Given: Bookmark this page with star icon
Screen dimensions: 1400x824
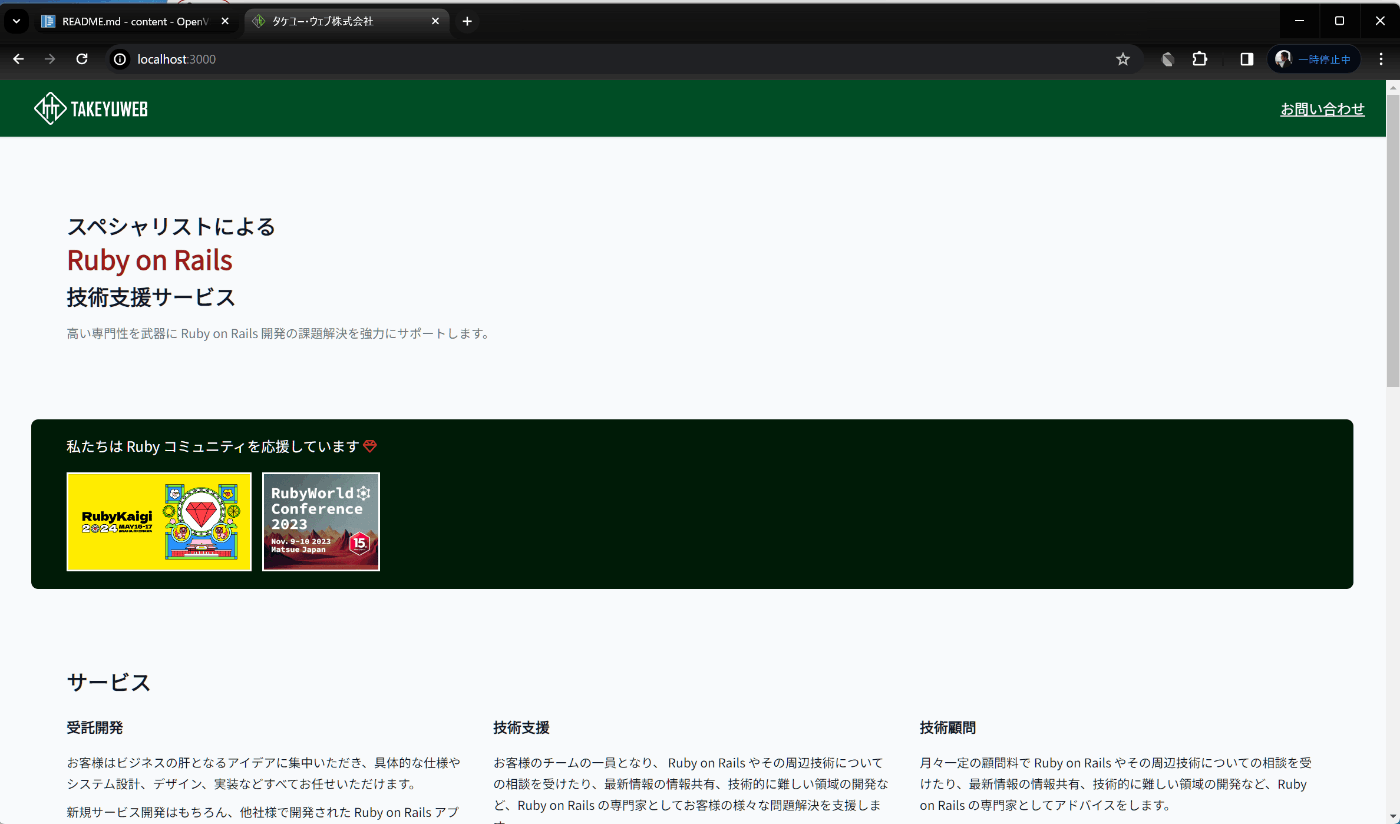Looking at the screenshot, I should click(x=1122, y=59).
